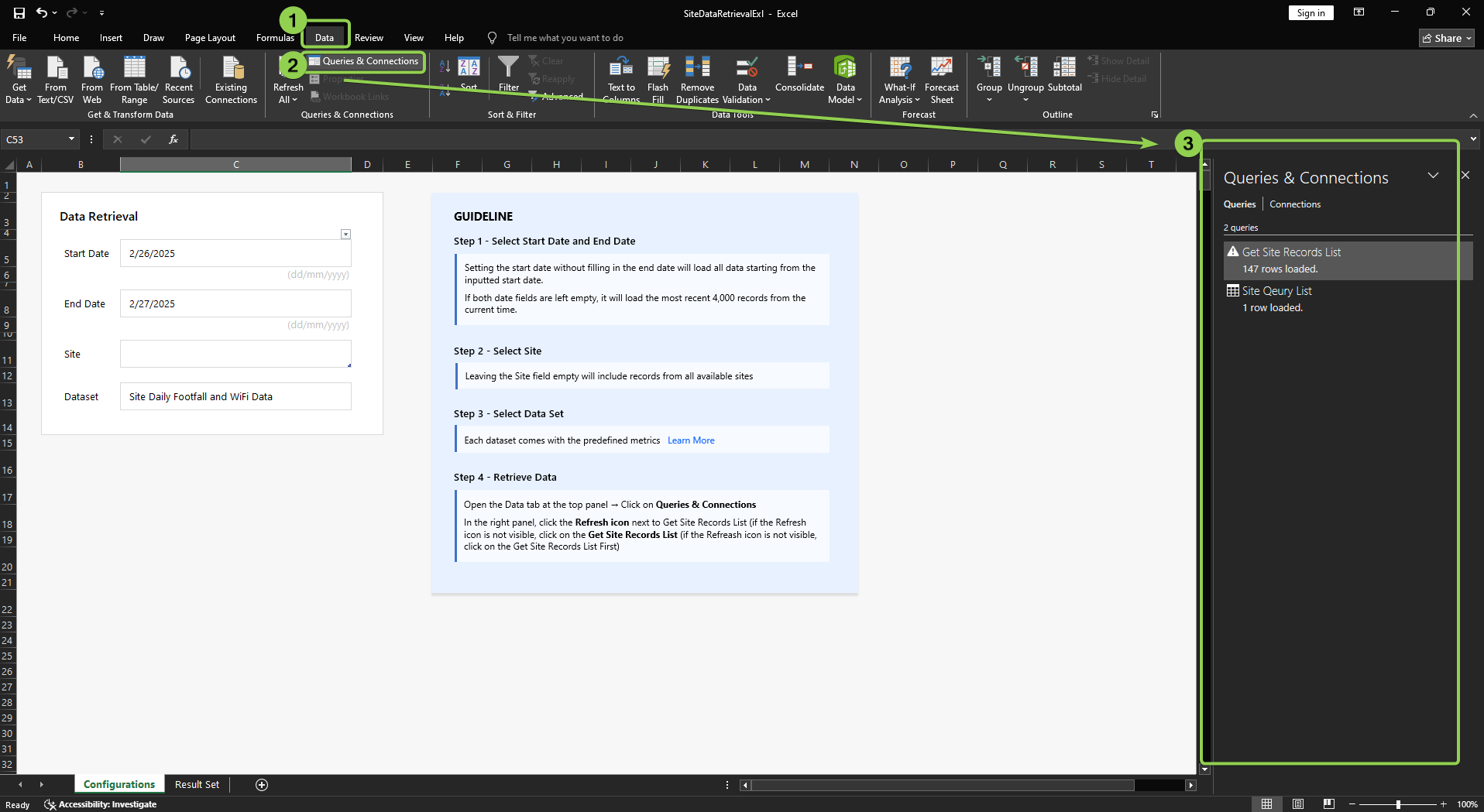Click Remove Duplicates
Image resolution: width=1484 pixels, height=812 pixels.
(x=697, y=80)
